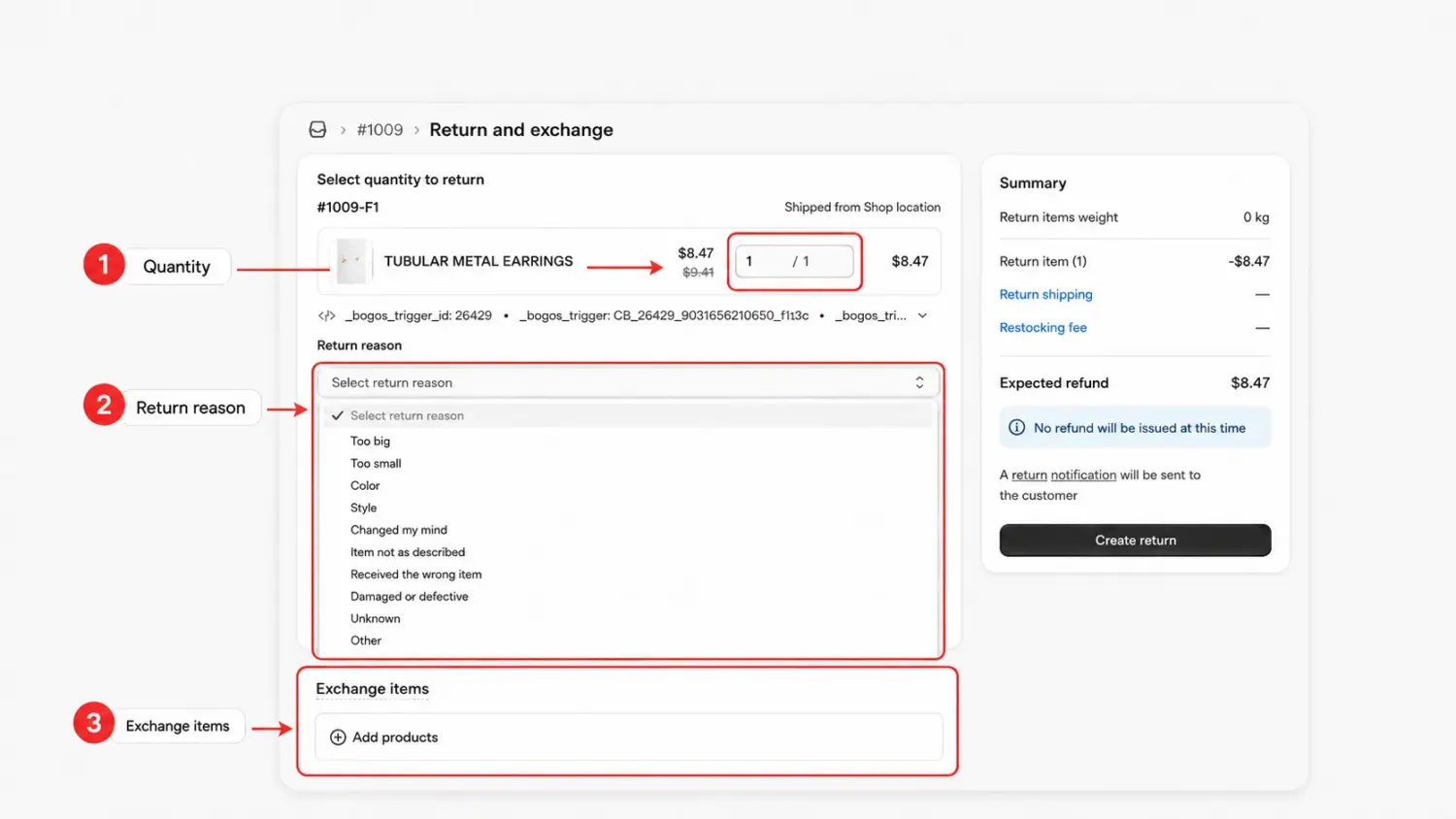Select 'Too small' return reason
Image resolution: width=1456 pixels, height=819 pixels.
[x=376, y=463]
